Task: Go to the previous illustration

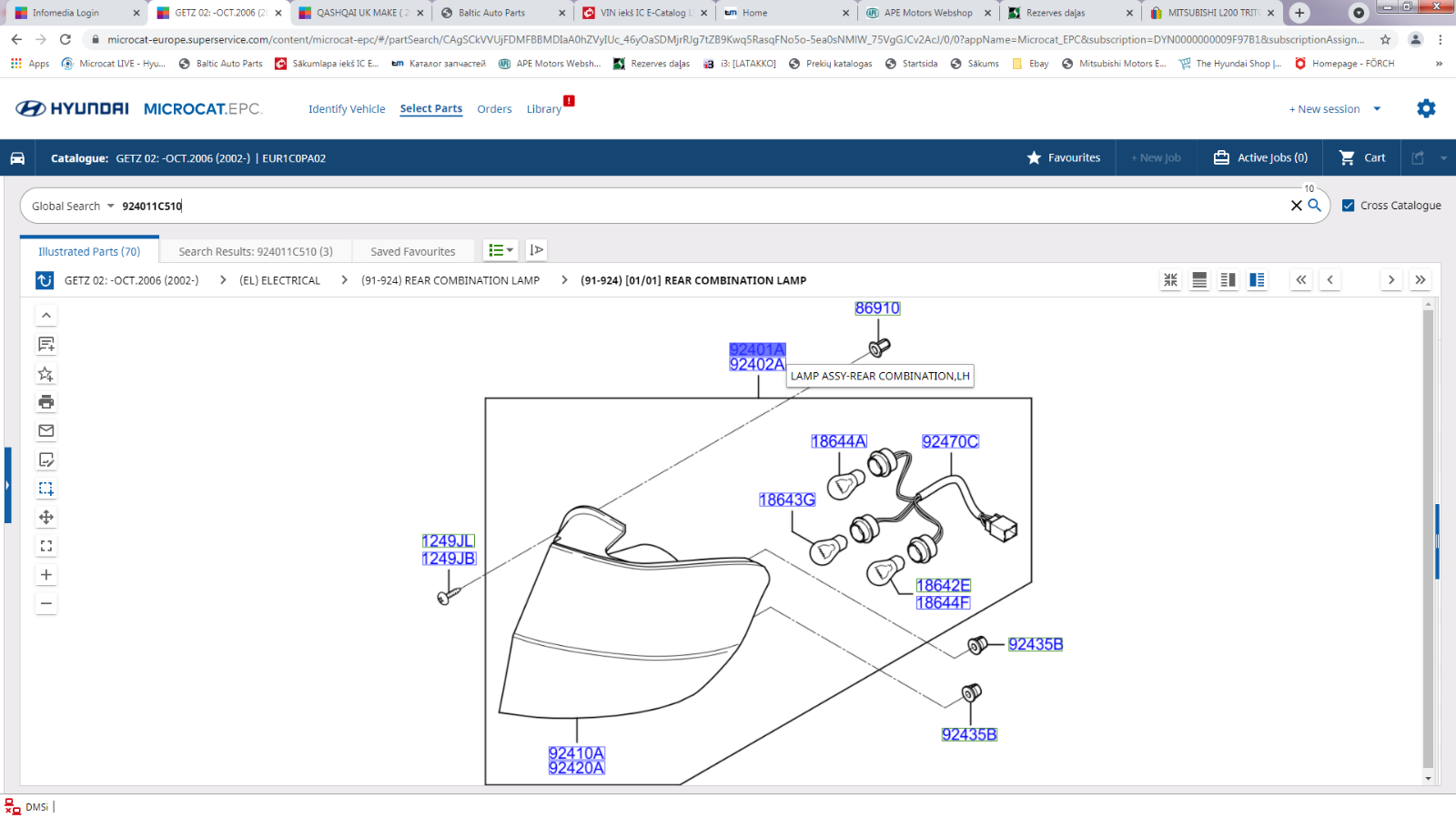Action: (x=1330, y=280)
